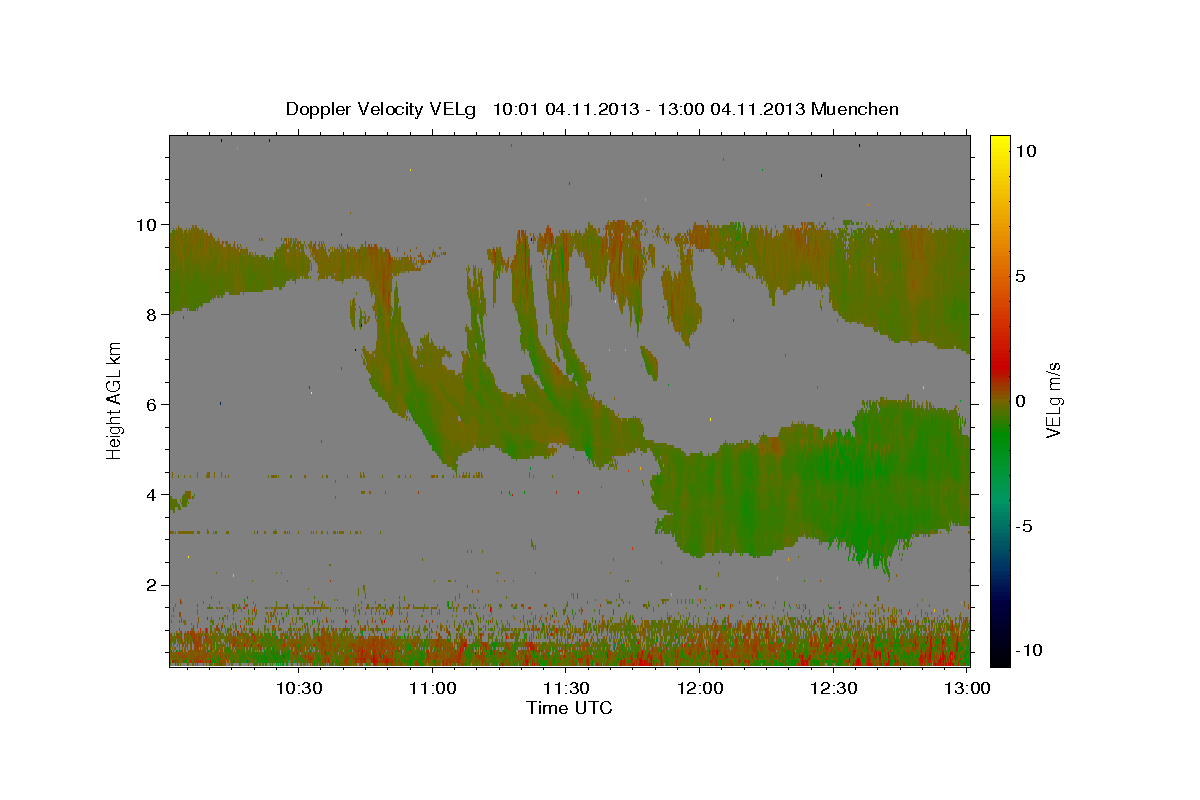Click the '11:30' time axis label
Image resolution: width=1200 pixels, height=800 pixels.
(566, 688)
